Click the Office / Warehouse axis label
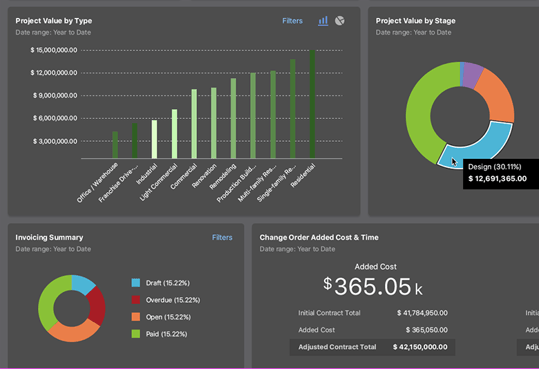Screen dimensions: 539x369 tap(97, 183)
